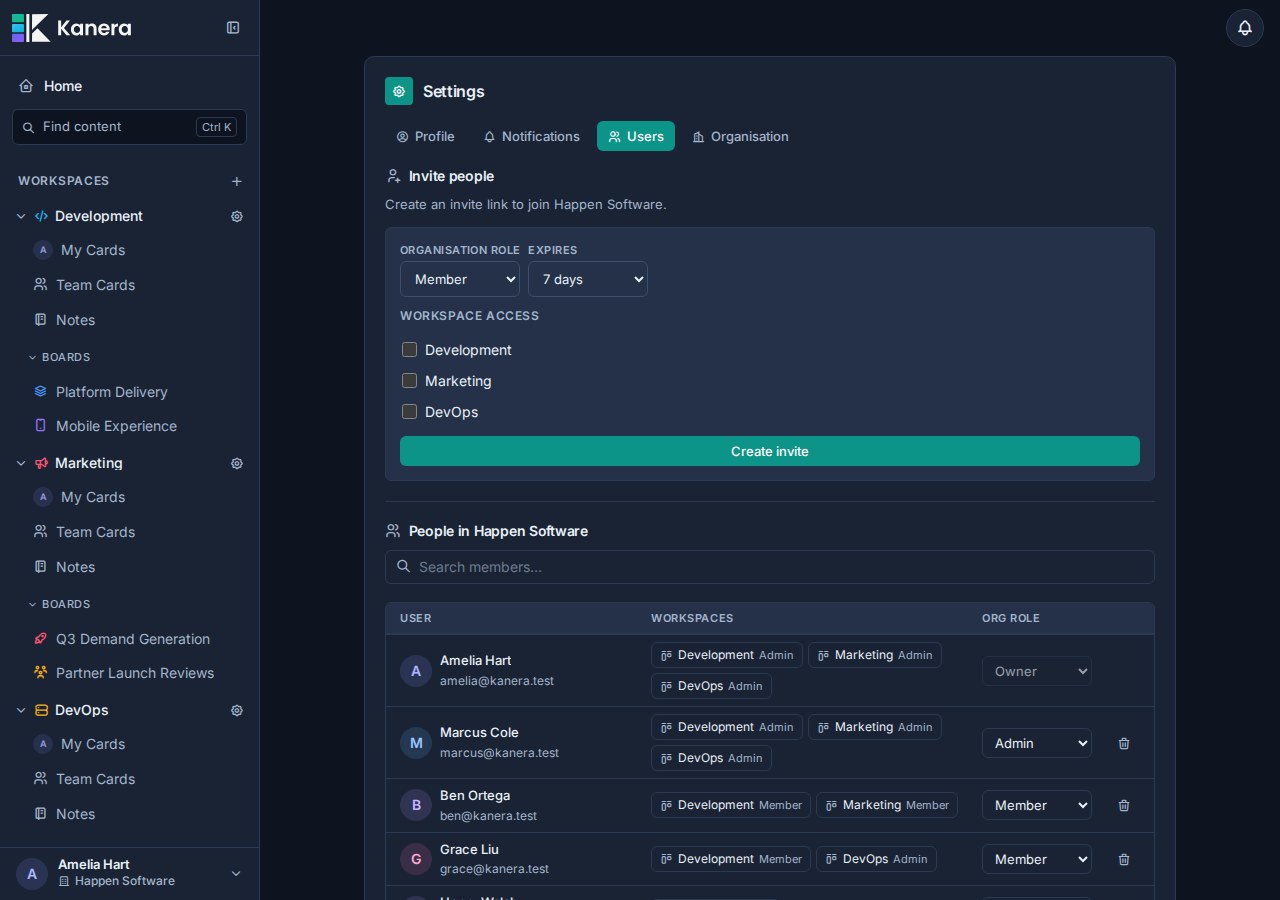The image size is (1280, 900).
Task: Click the Q3 Demand Generation rocket icon
Action: 40,638
